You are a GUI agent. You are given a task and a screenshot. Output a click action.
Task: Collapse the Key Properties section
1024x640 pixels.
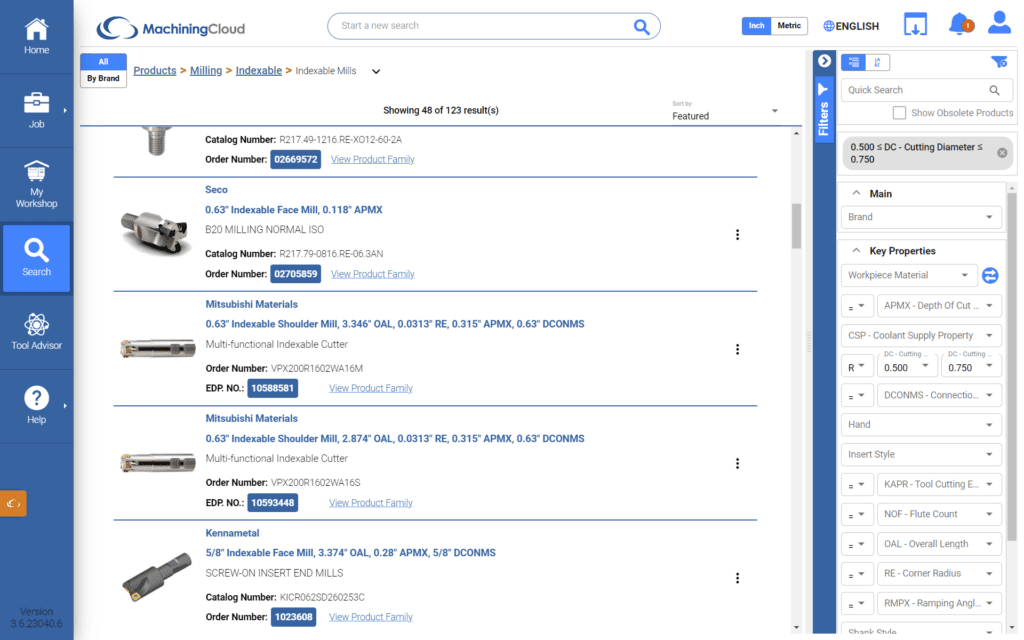(856, 251)
